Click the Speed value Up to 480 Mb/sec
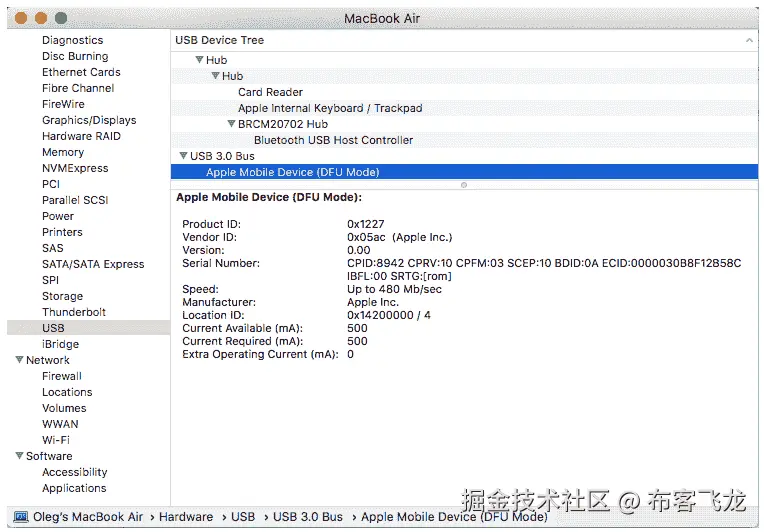The height and width of the screenshot is (532, 764). [x=394, y=289]
